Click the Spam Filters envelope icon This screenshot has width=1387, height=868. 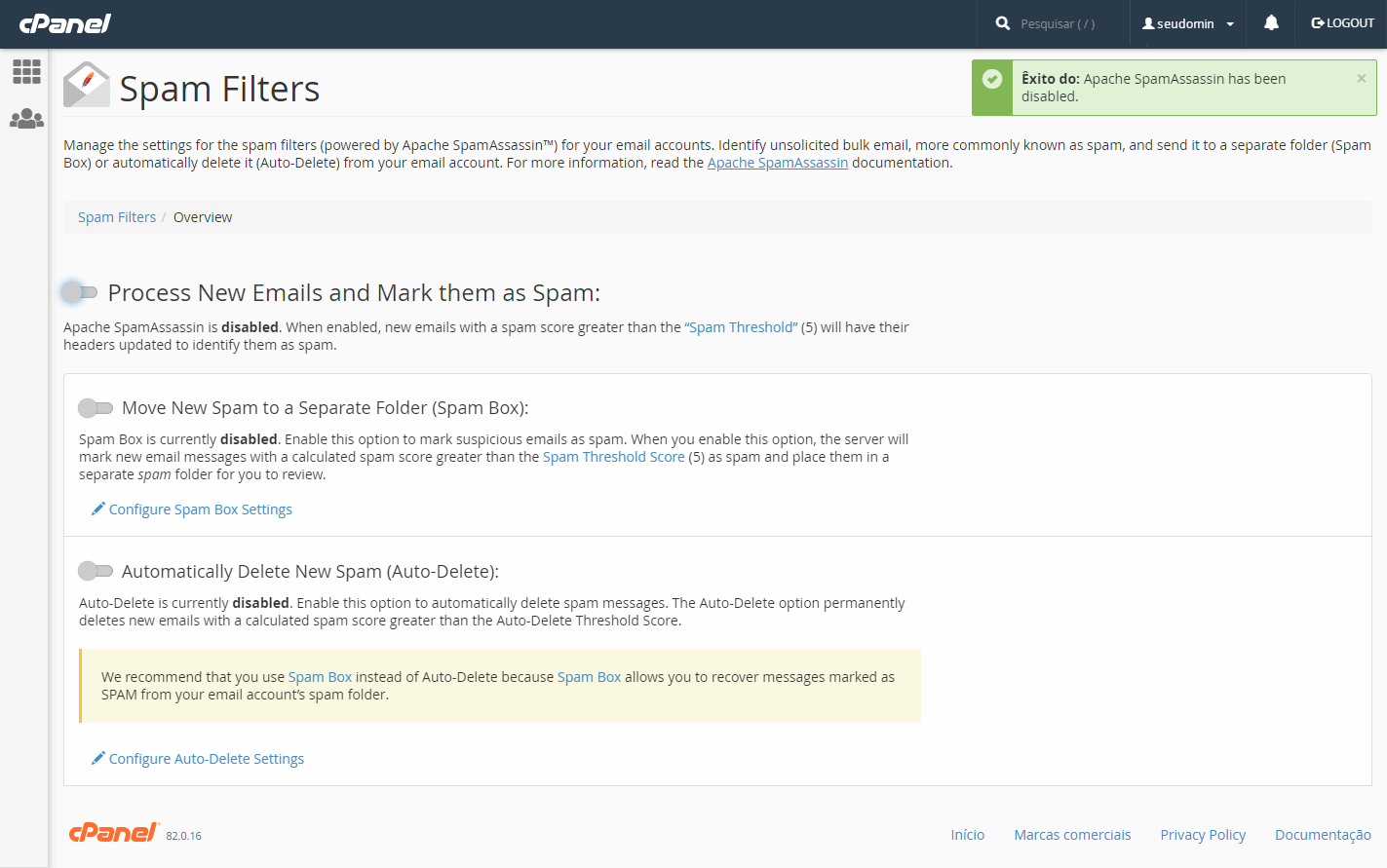click(x=87, y=85)
